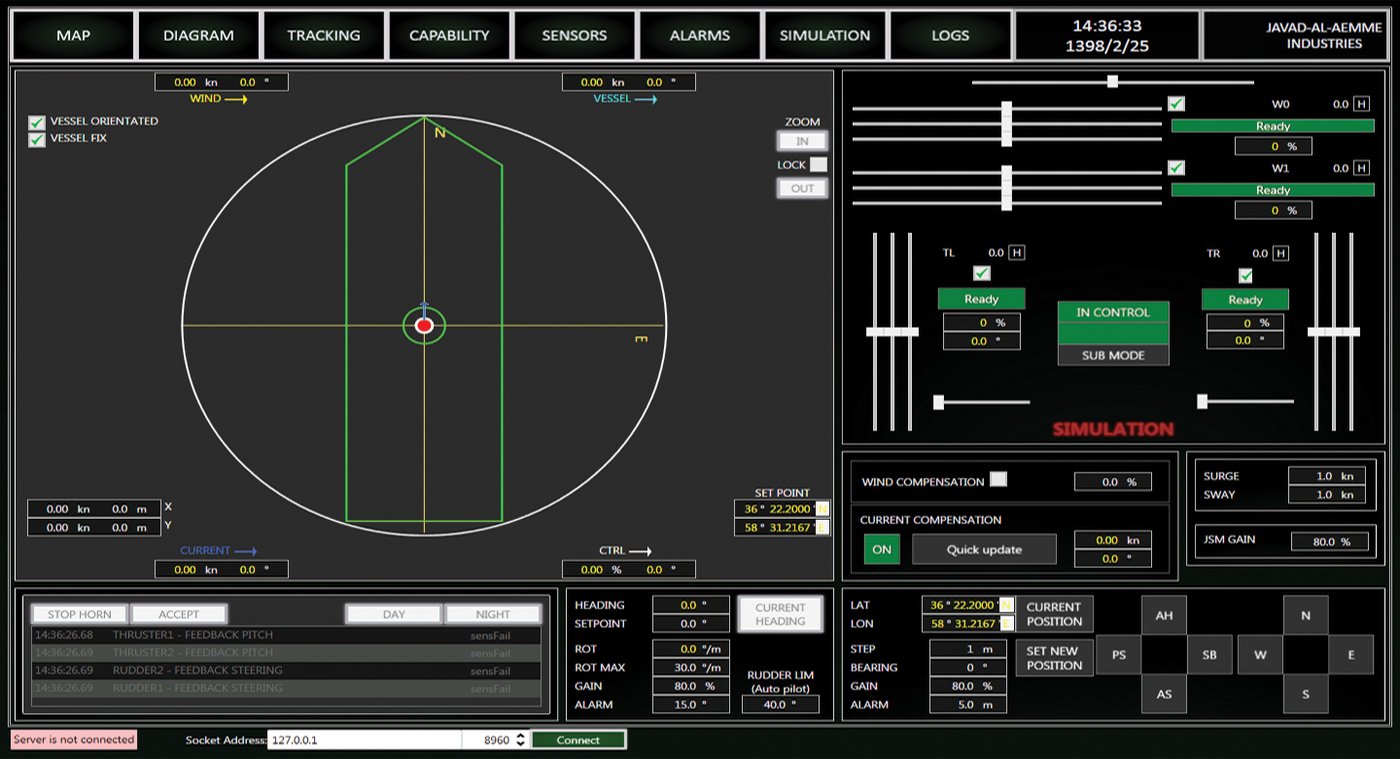Image resolution: width=1400 pixels, height=759 pixels.
Task: Switch to the SIMULATION tab
Action: tap(825, 35)
